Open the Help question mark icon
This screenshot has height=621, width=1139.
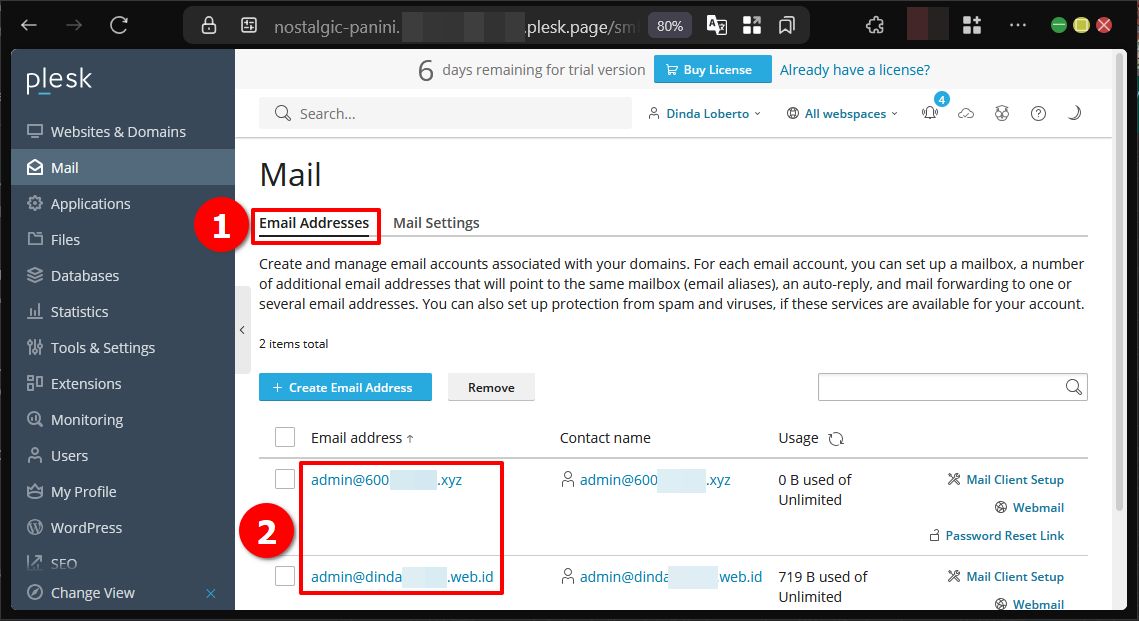pyautogui.click(x=1038, y=113)
